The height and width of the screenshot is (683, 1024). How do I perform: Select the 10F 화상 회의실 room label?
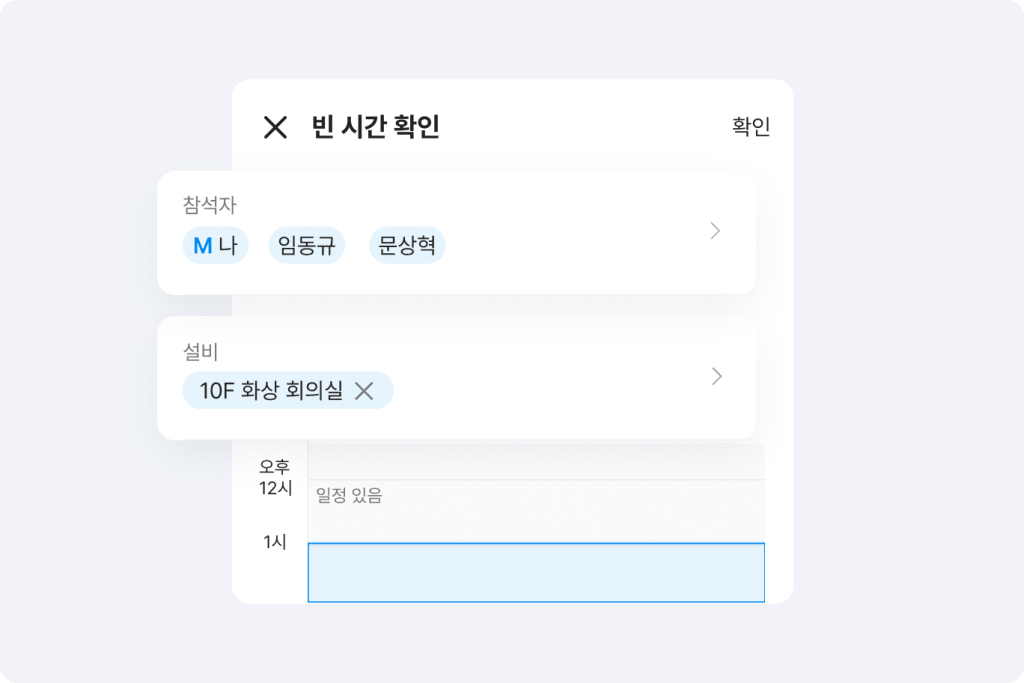(x=271, y=391)
